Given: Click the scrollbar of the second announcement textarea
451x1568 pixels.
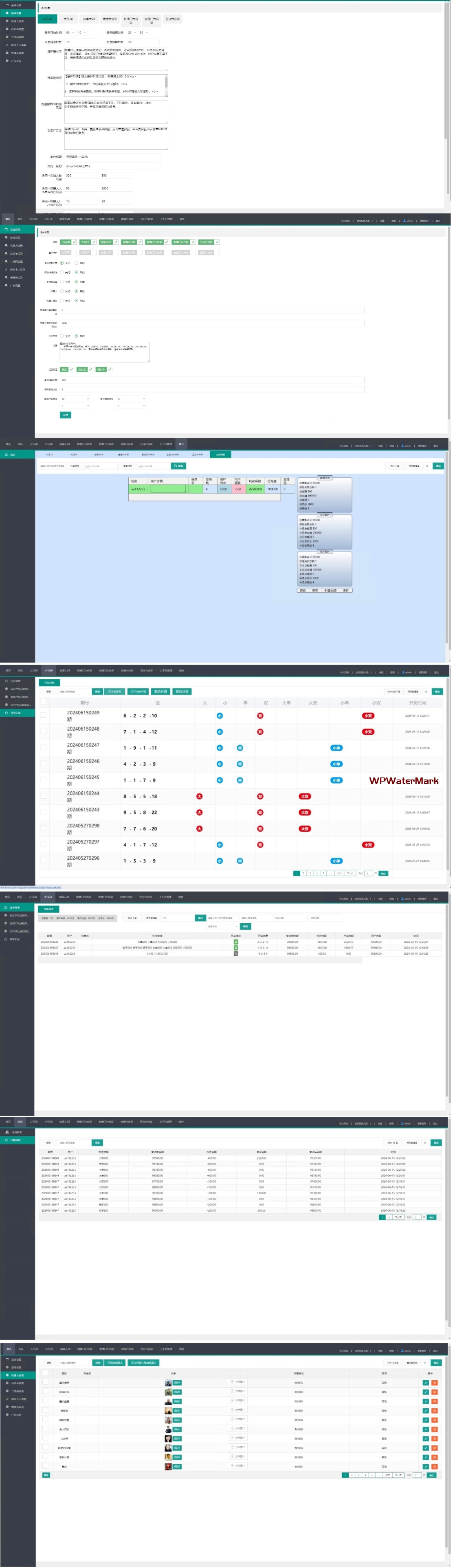Looking at the screenshot, I should point(166,85).
